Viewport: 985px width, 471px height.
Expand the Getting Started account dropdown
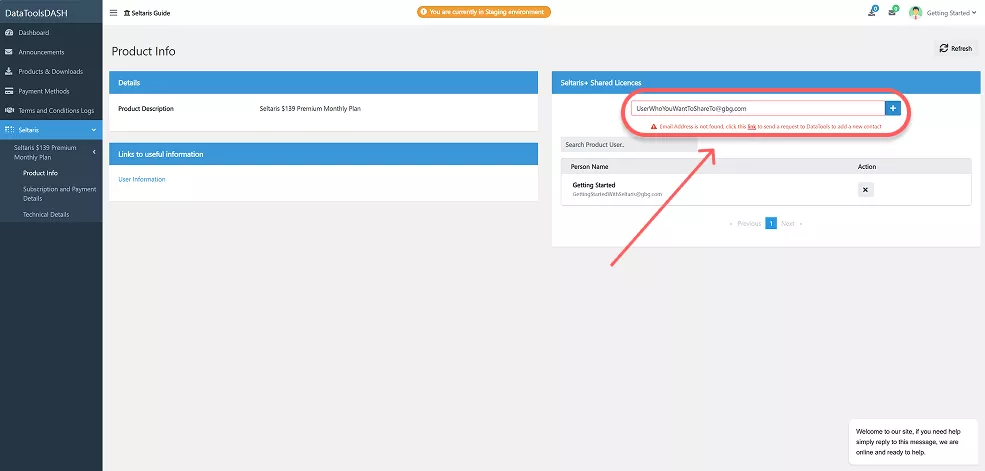pos(951,13)
